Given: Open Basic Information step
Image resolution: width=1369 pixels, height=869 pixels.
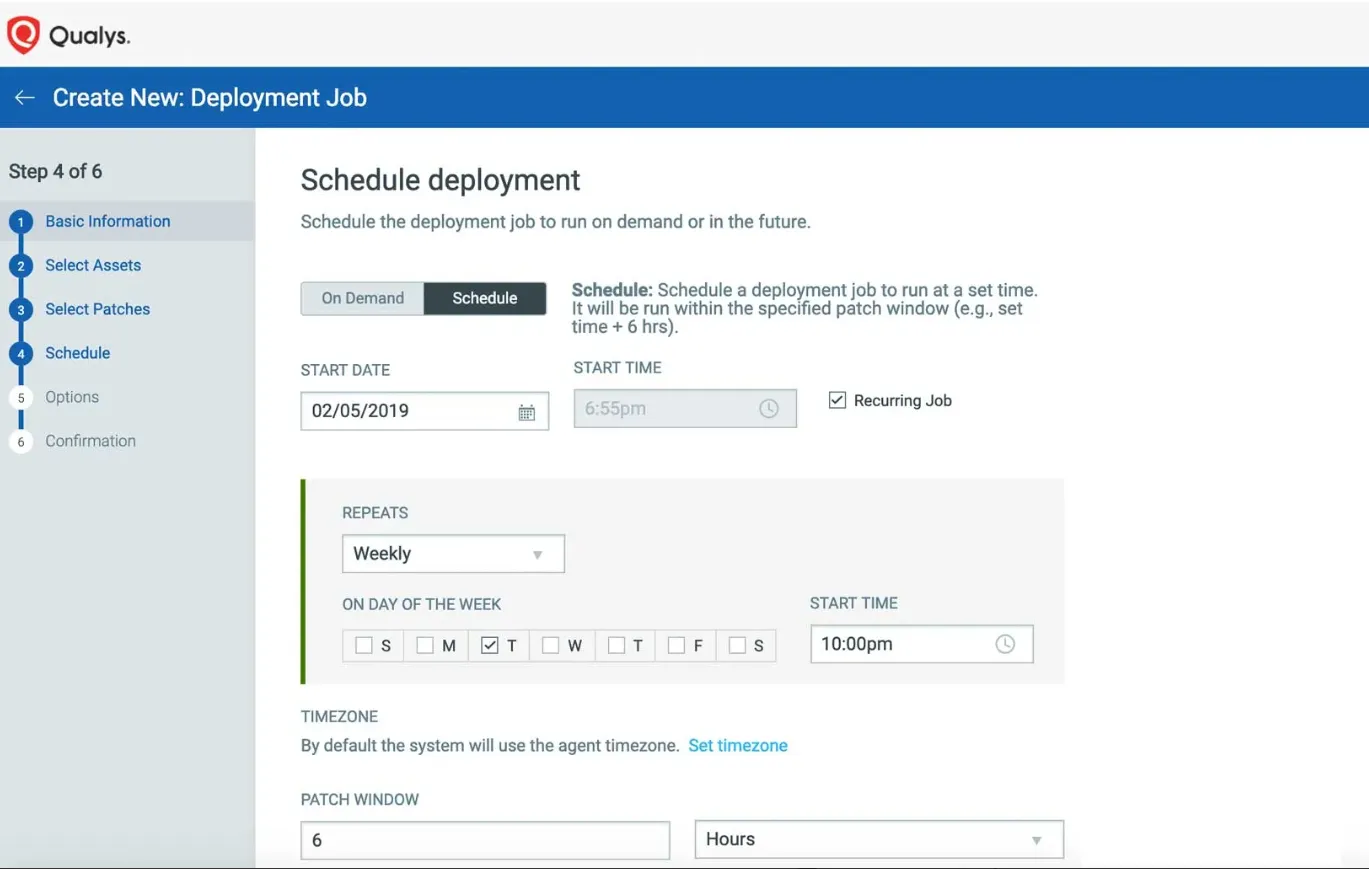Looking at the screenshot, I should (x=108, y=221).
